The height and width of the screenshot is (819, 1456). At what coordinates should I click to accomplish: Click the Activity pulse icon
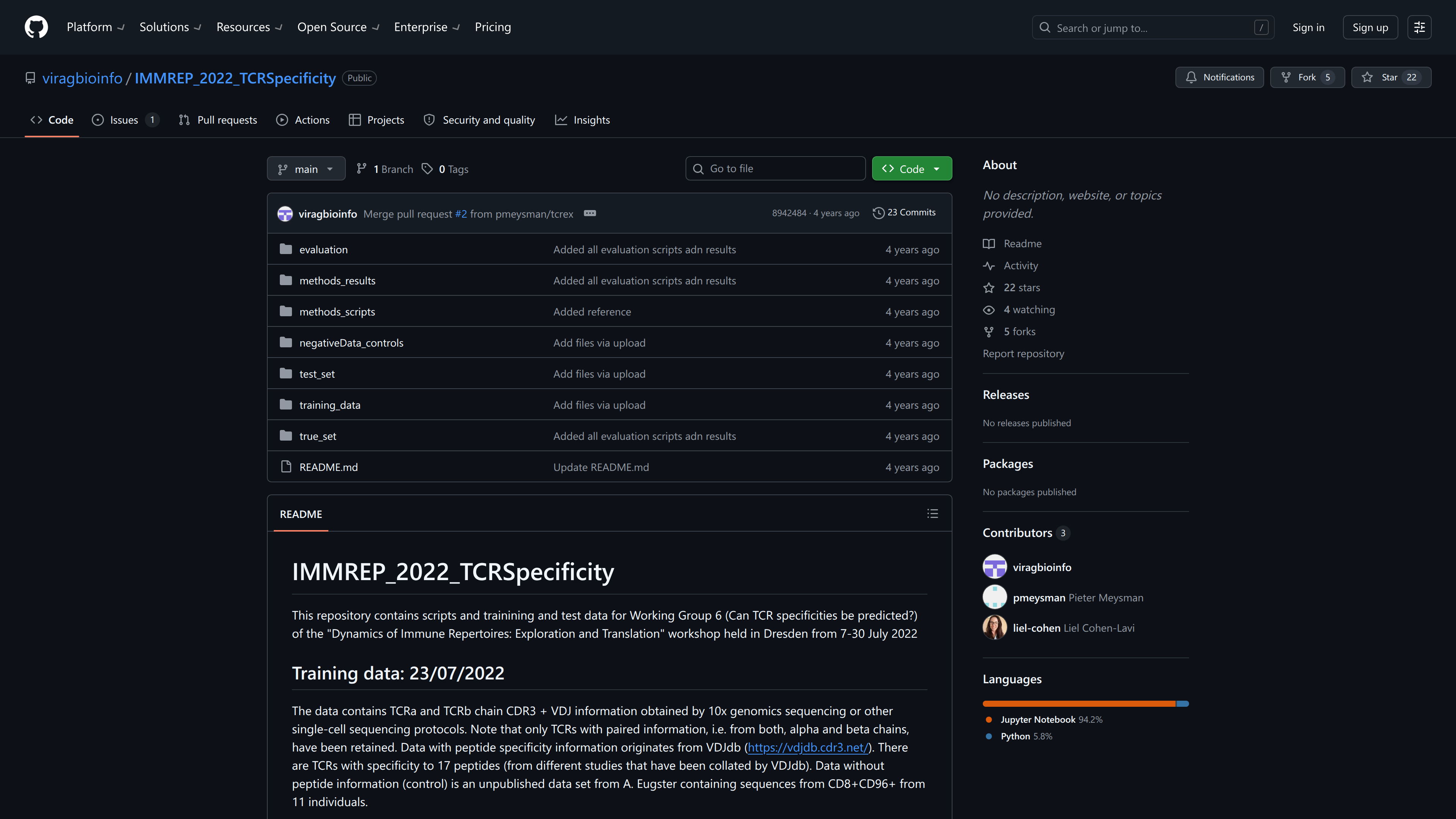click(988, 266)
